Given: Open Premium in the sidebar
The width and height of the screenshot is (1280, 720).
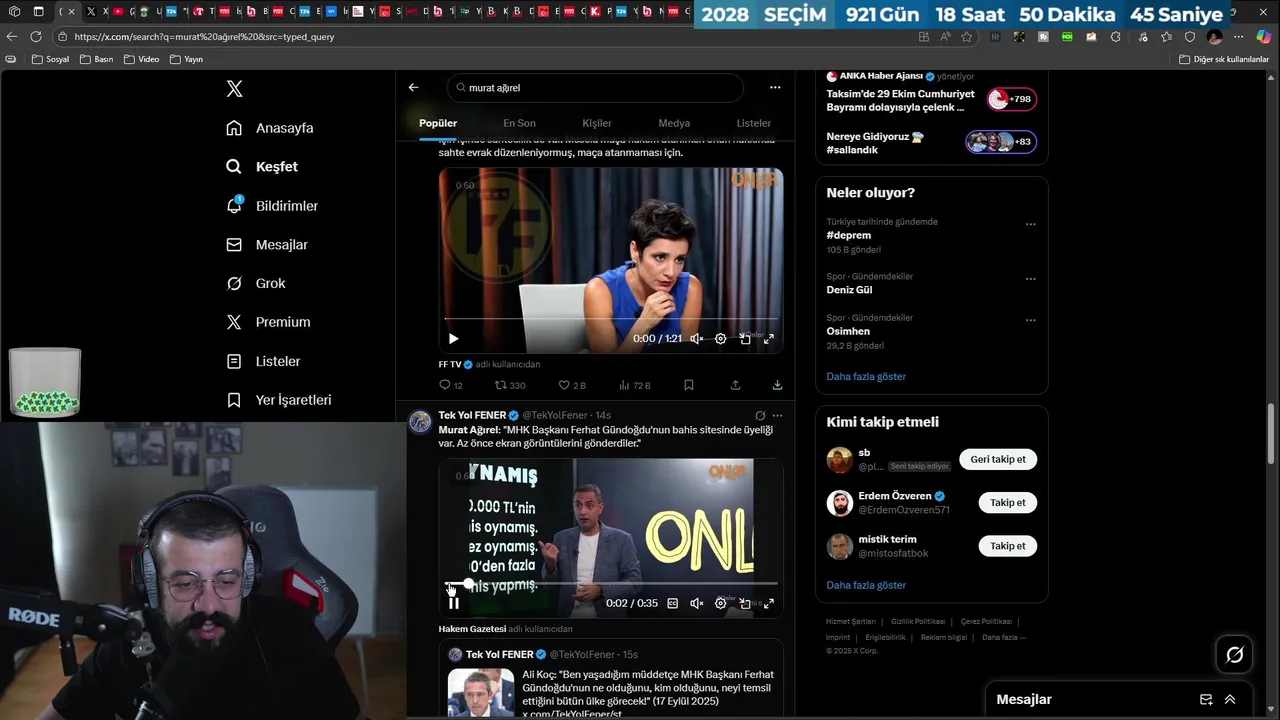Looking at the screenshot, I should point(268,322).
